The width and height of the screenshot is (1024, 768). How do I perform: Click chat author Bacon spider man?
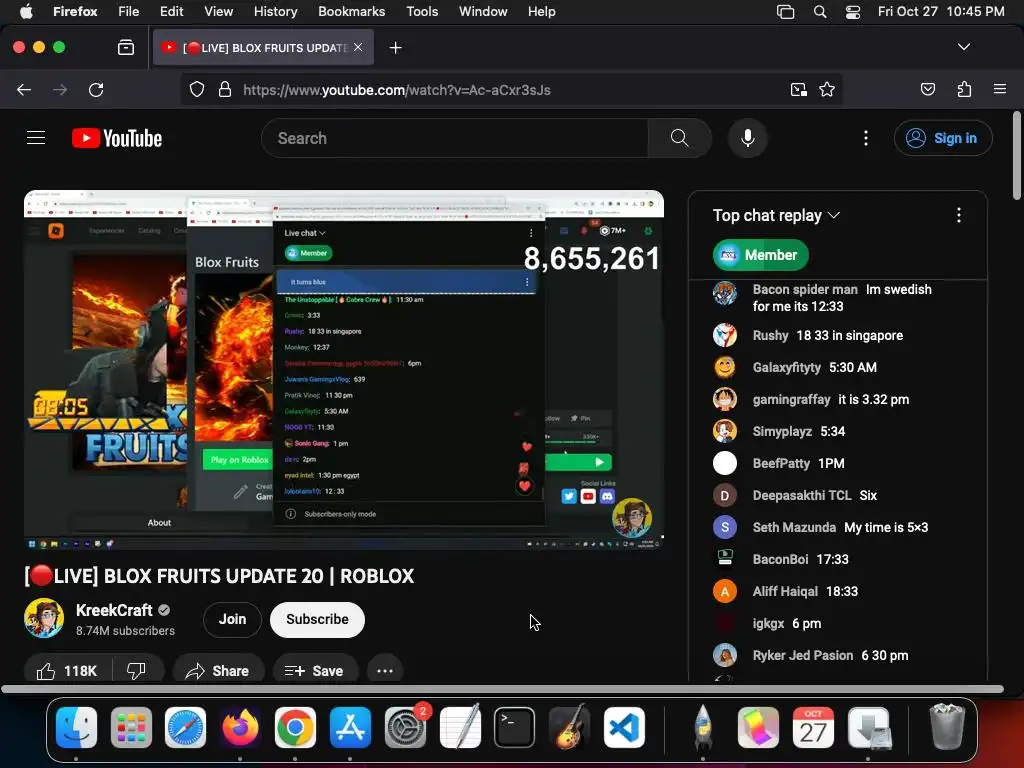pos(805,289)
